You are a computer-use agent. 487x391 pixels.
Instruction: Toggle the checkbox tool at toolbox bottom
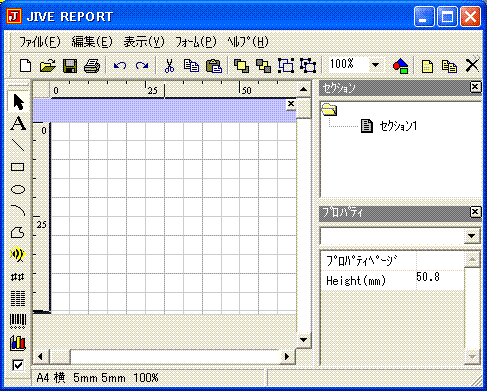[x=18, y=365]
